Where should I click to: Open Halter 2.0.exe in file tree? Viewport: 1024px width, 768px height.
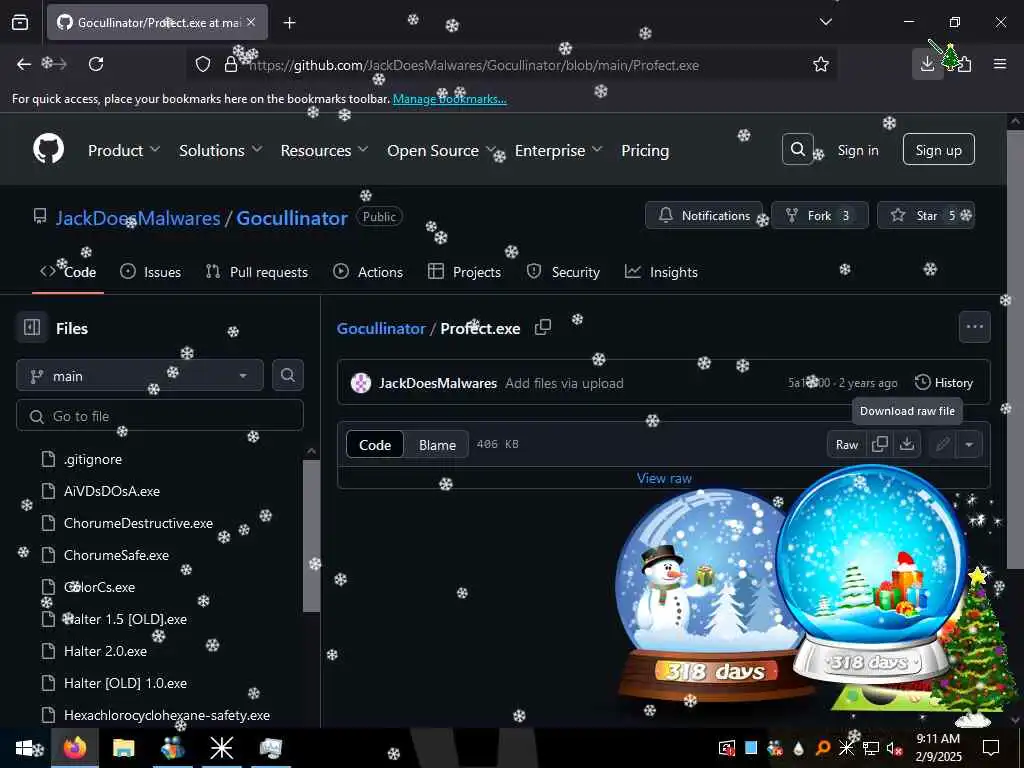(105, 651)
